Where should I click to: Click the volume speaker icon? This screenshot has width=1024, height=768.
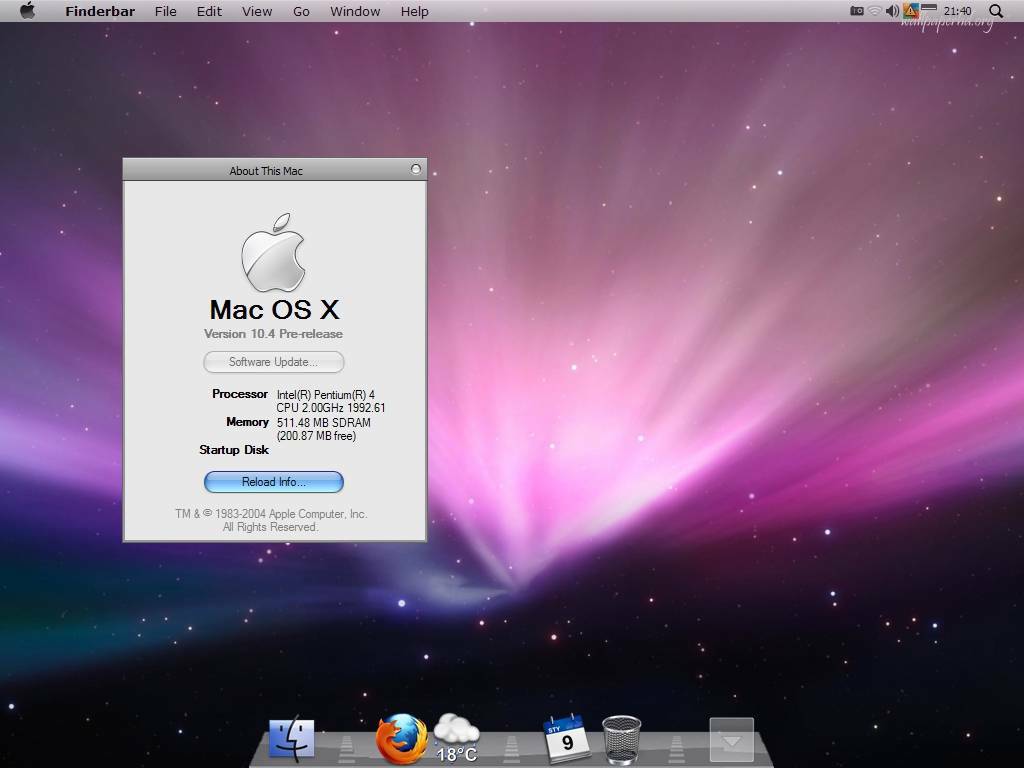tap(893, 11)
